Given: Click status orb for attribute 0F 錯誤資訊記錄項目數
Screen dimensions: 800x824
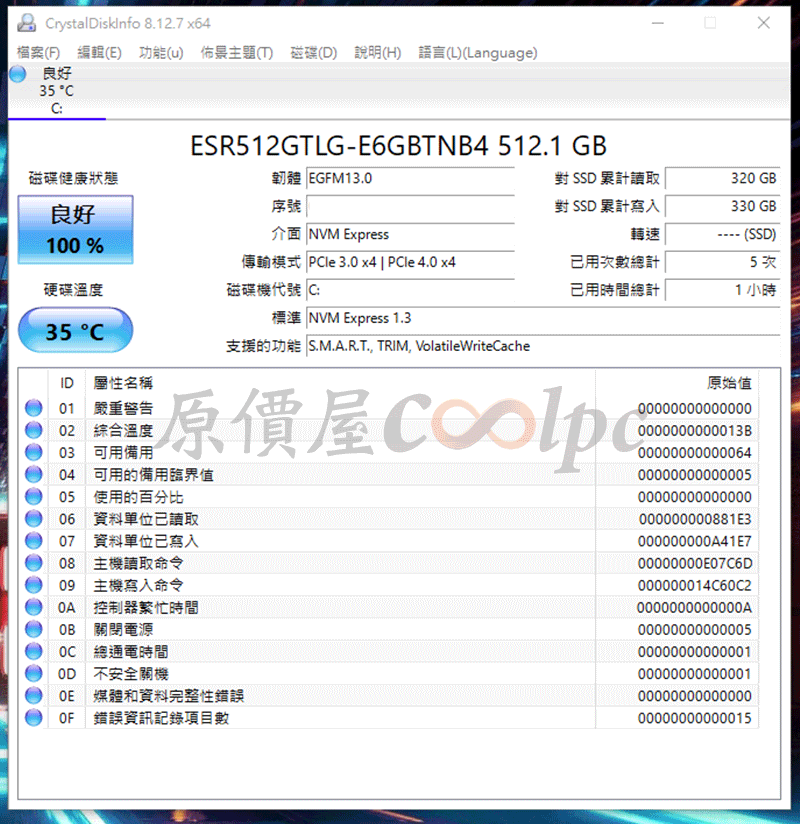Looking at the screenshot, I should tap(34, 718).
